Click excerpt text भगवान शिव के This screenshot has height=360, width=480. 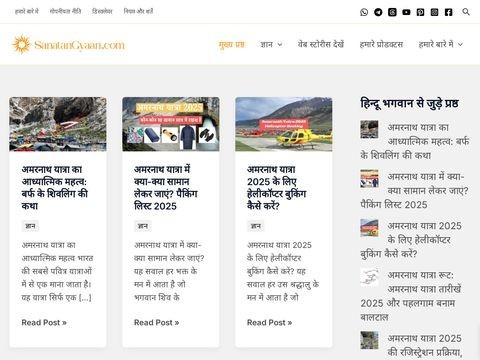point(157,297)
